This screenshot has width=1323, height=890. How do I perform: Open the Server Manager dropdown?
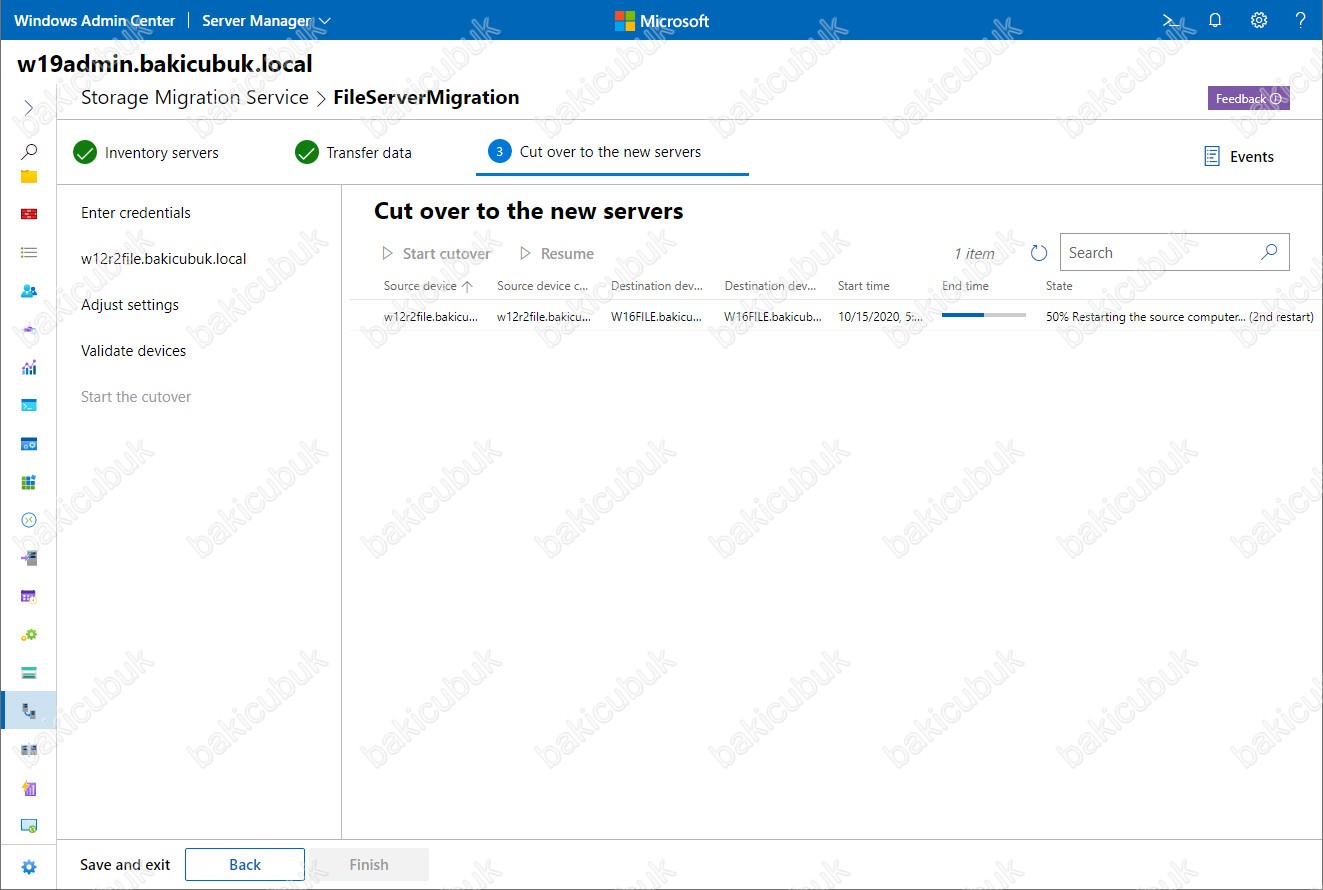click(266, 20)
